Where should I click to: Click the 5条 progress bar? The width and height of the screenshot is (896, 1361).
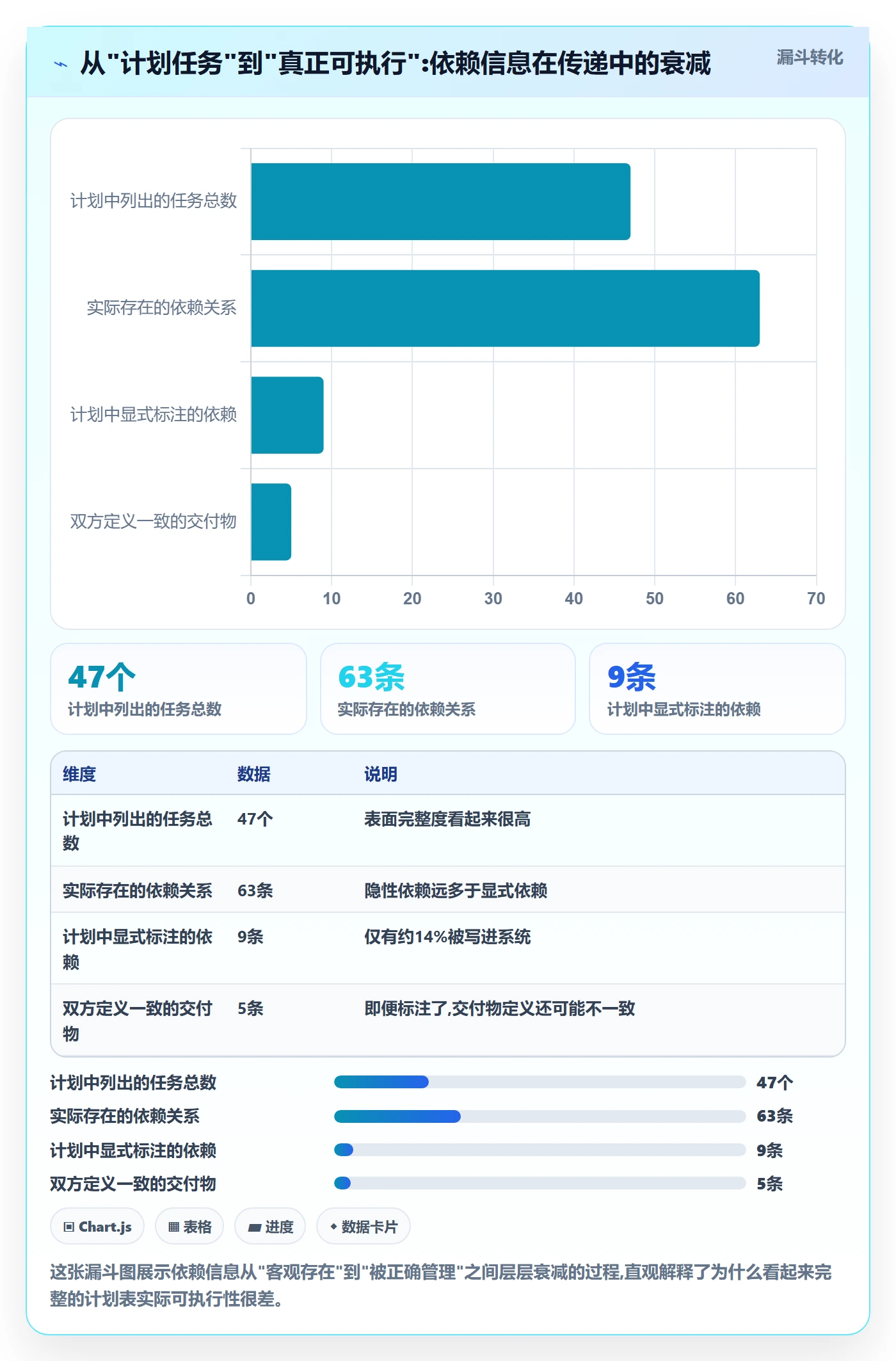click(540, 1183)
